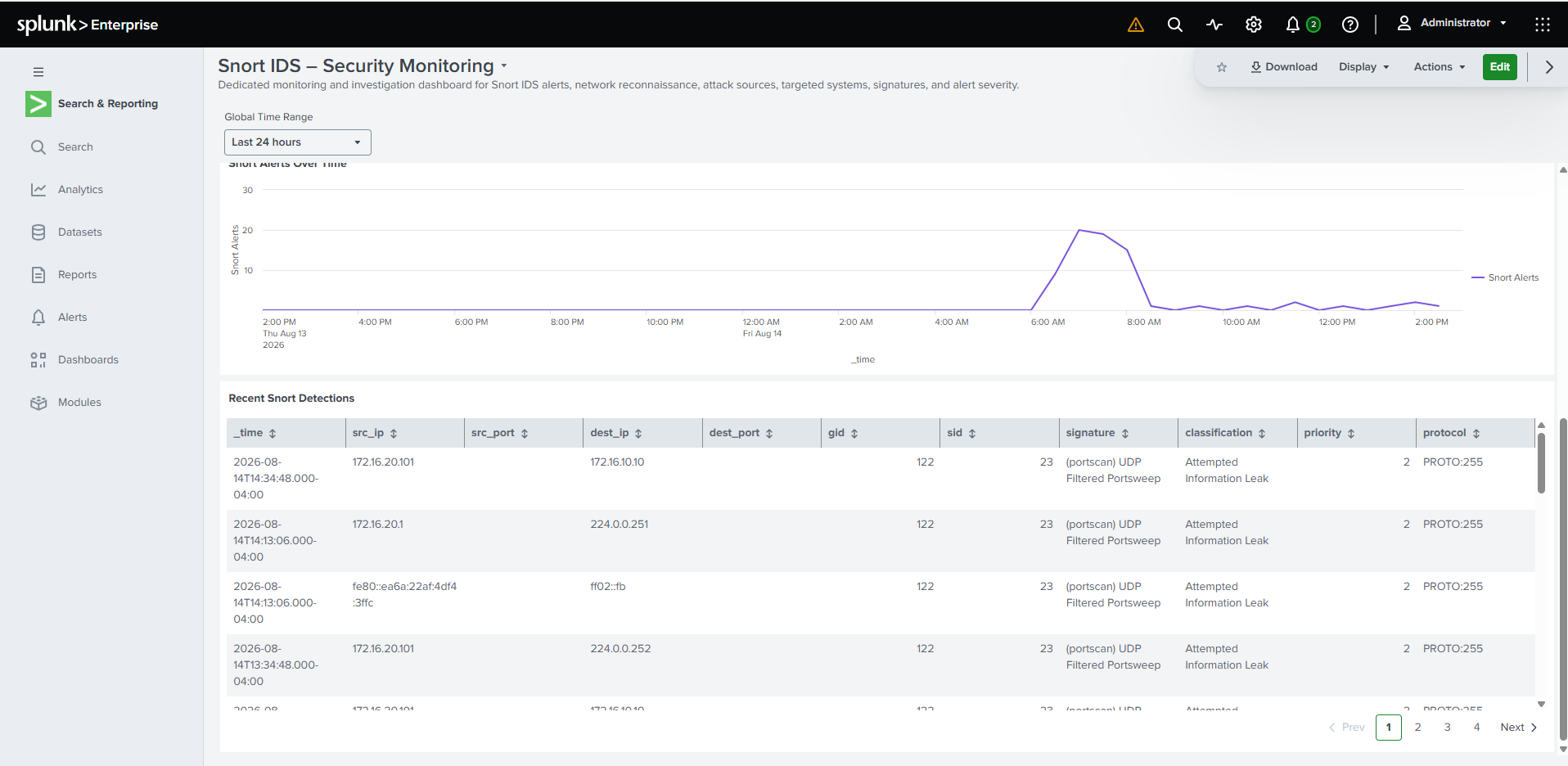Go to results page 4
This screenshot has height=766, width=1568.
pos(1476,728)
